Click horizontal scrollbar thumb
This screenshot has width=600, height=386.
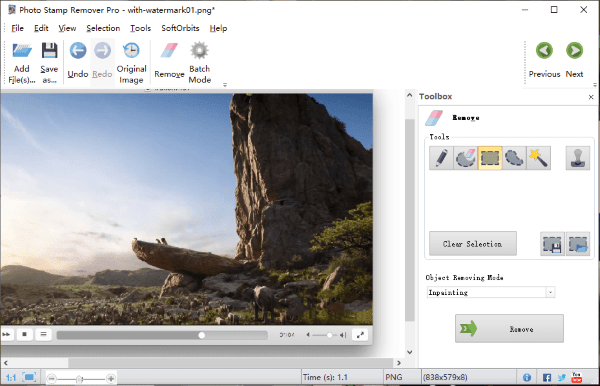[x=230, y=363]
